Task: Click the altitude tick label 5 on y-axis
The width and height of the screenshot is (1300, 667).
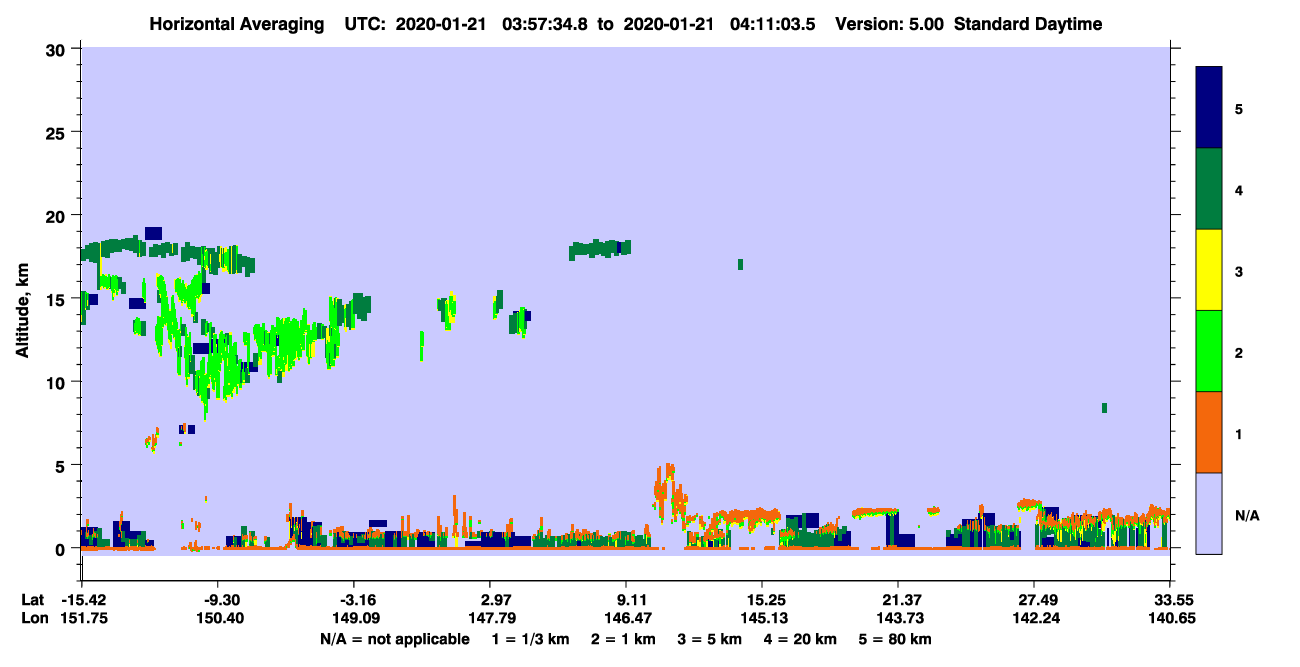Action: pos(62,465)
